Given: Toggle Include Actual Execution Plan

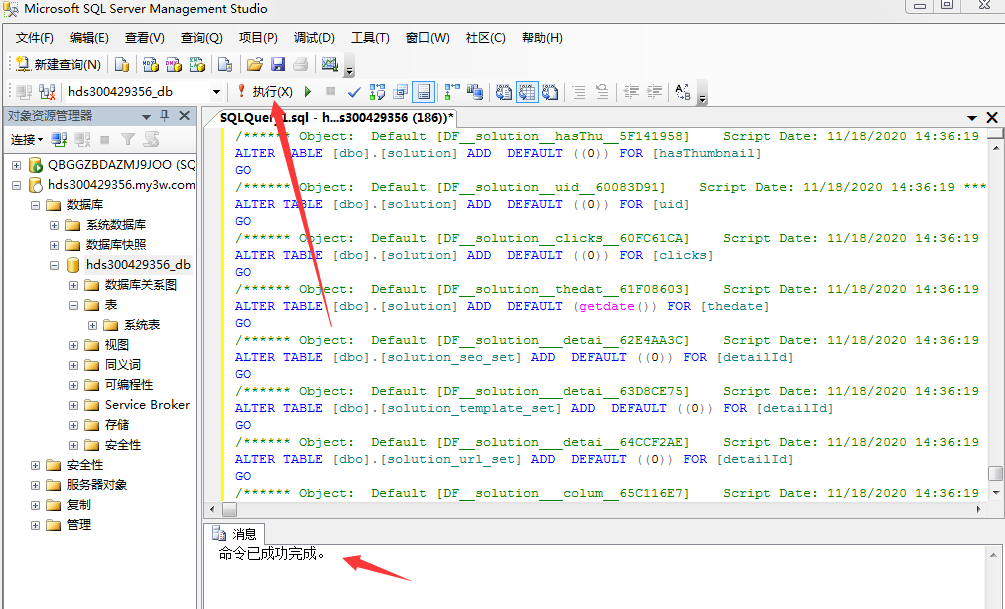Looking at the screenshot, I should (452, 92).
